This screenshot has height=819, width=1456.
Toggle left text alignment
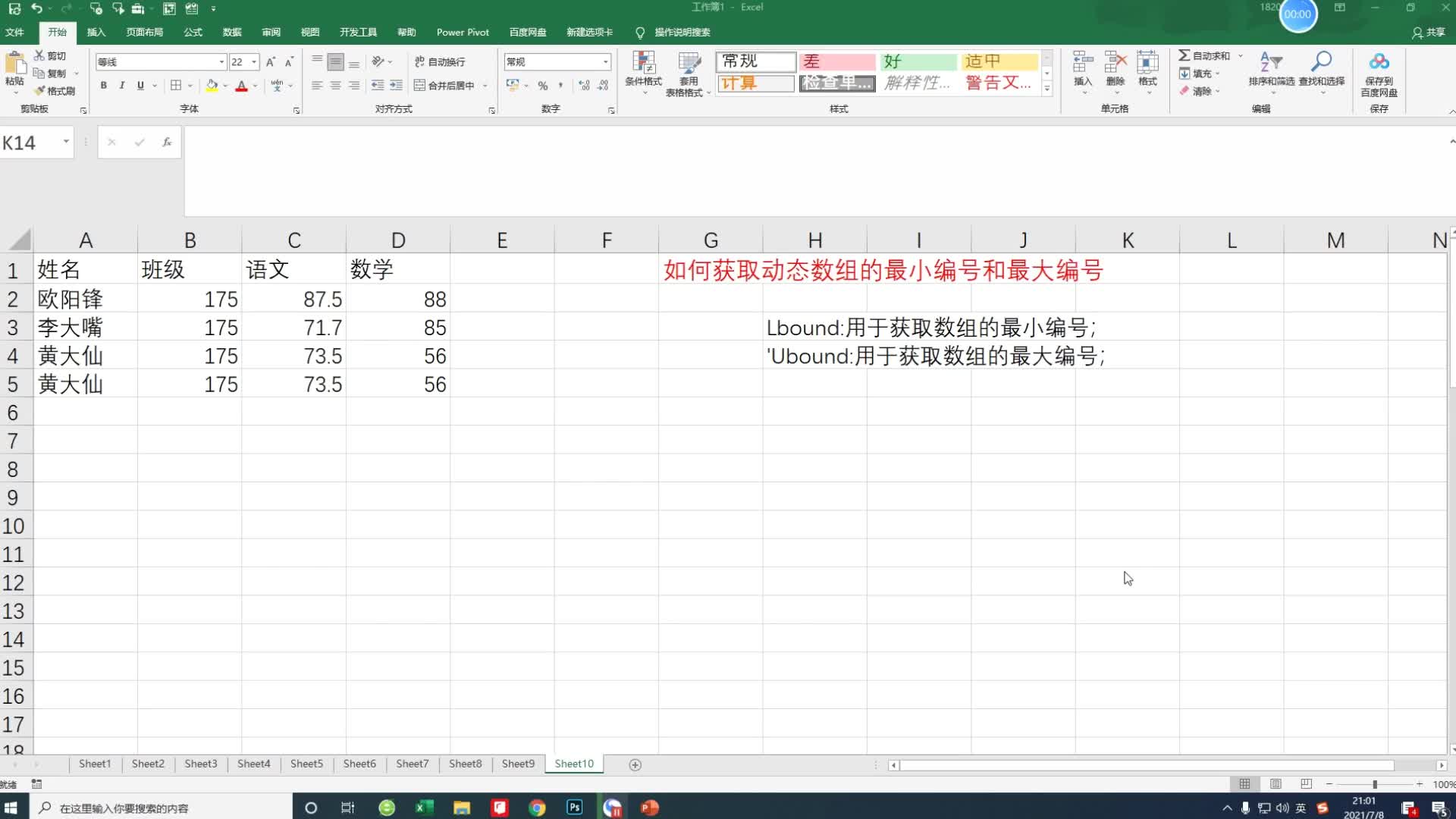(317, 86)
